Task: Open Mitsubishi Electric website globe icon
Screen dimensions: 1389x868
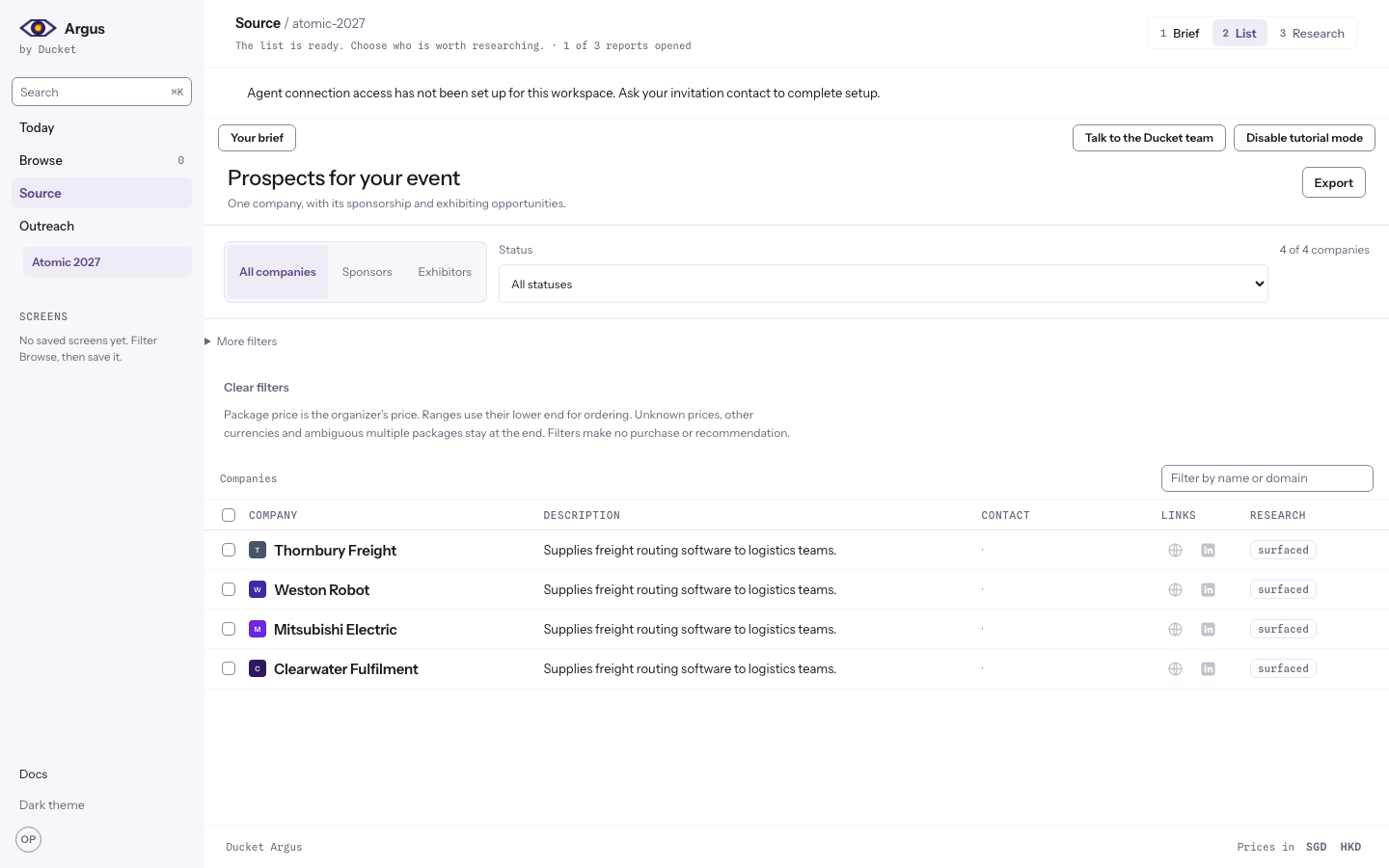Action: pos(1175,630)
